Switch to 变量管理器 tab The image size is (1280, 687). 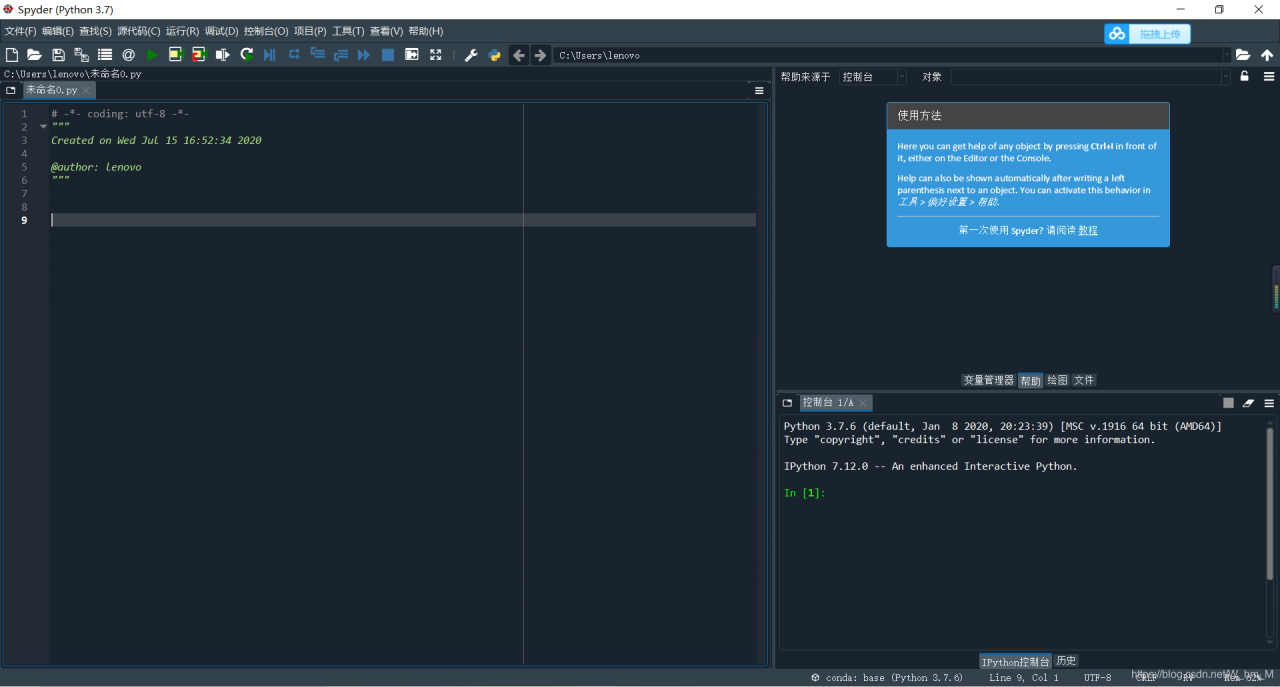(x=989, y=380)
